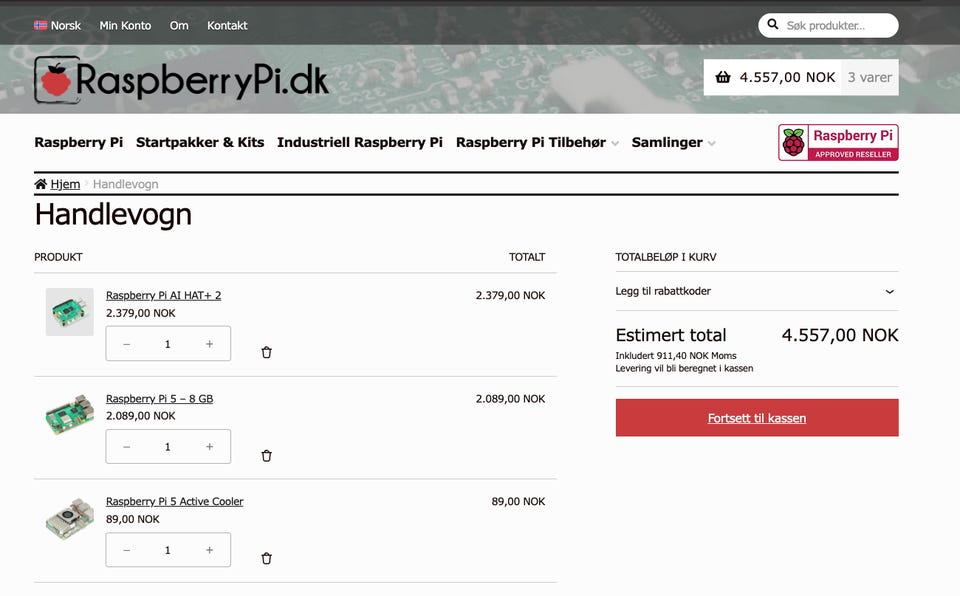Open Min Konto in top bar

pos(125,26)
